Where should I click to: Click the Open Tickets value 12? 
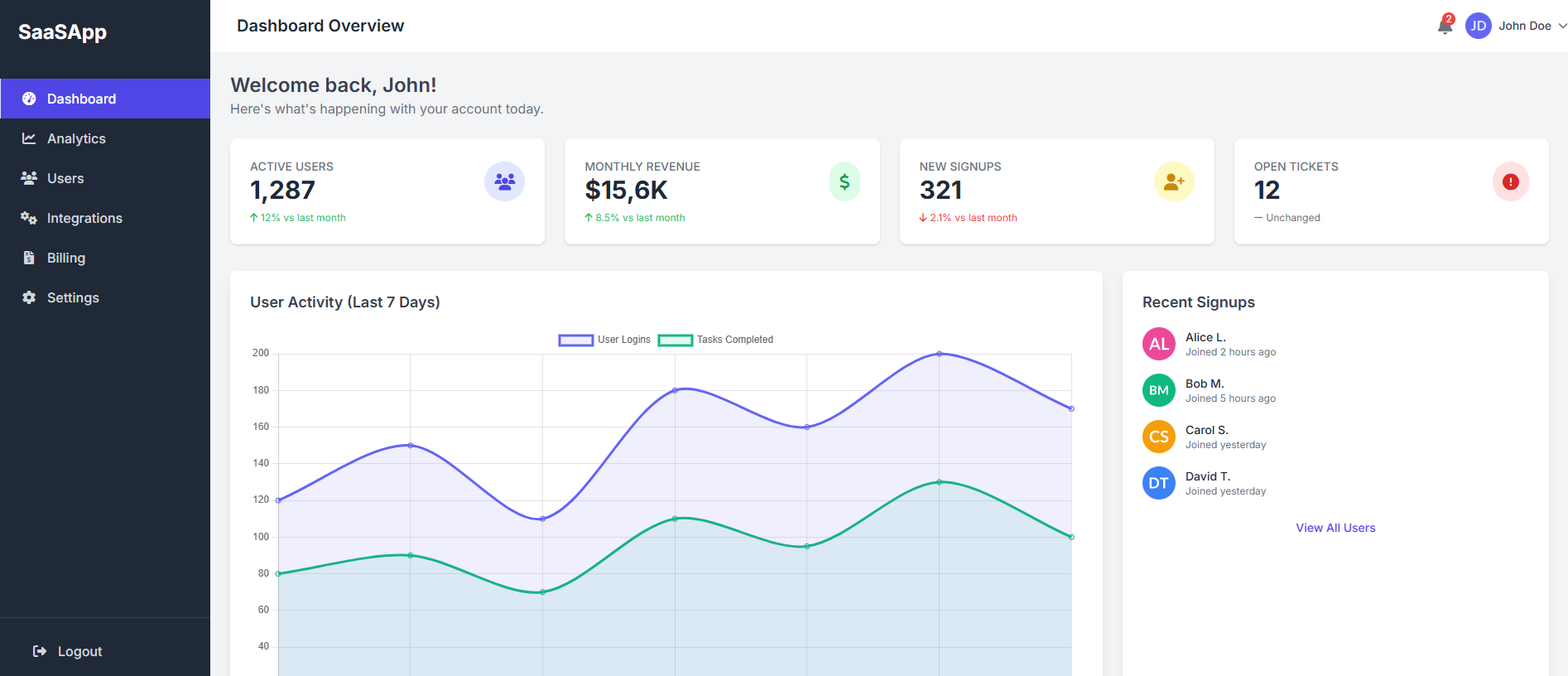pos(1267,191)
